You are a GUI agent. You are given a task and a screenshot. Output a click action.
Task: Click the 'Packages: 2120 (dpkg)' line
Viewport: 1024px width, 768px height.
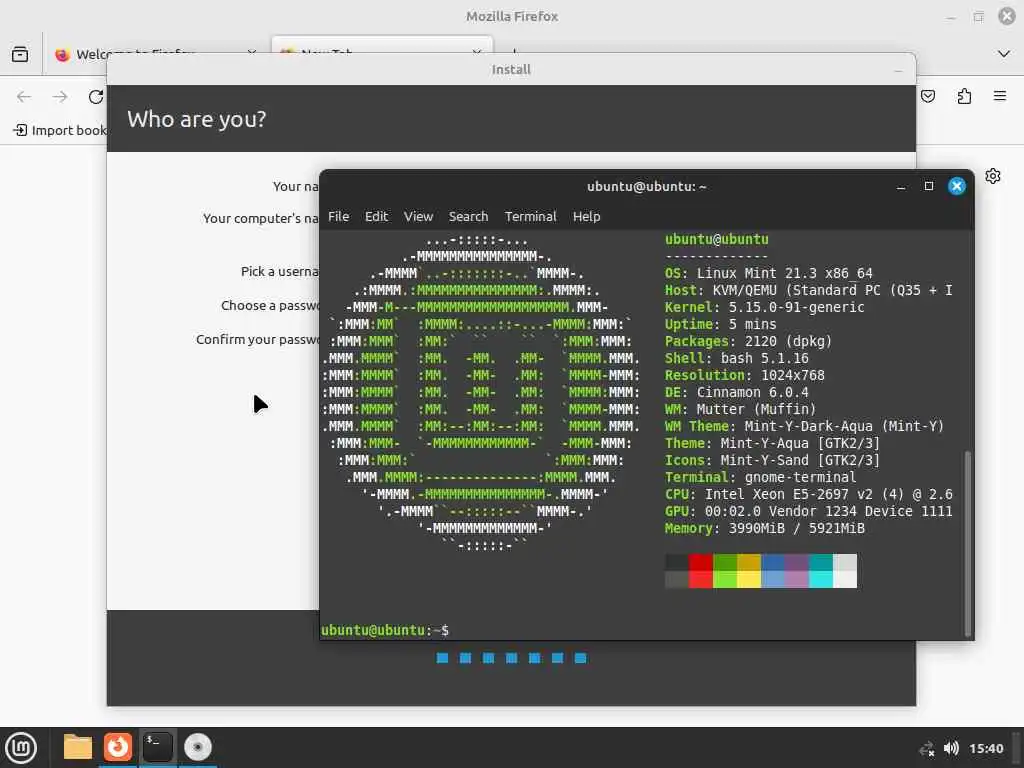pyautogui.click(x=748, y=342)
